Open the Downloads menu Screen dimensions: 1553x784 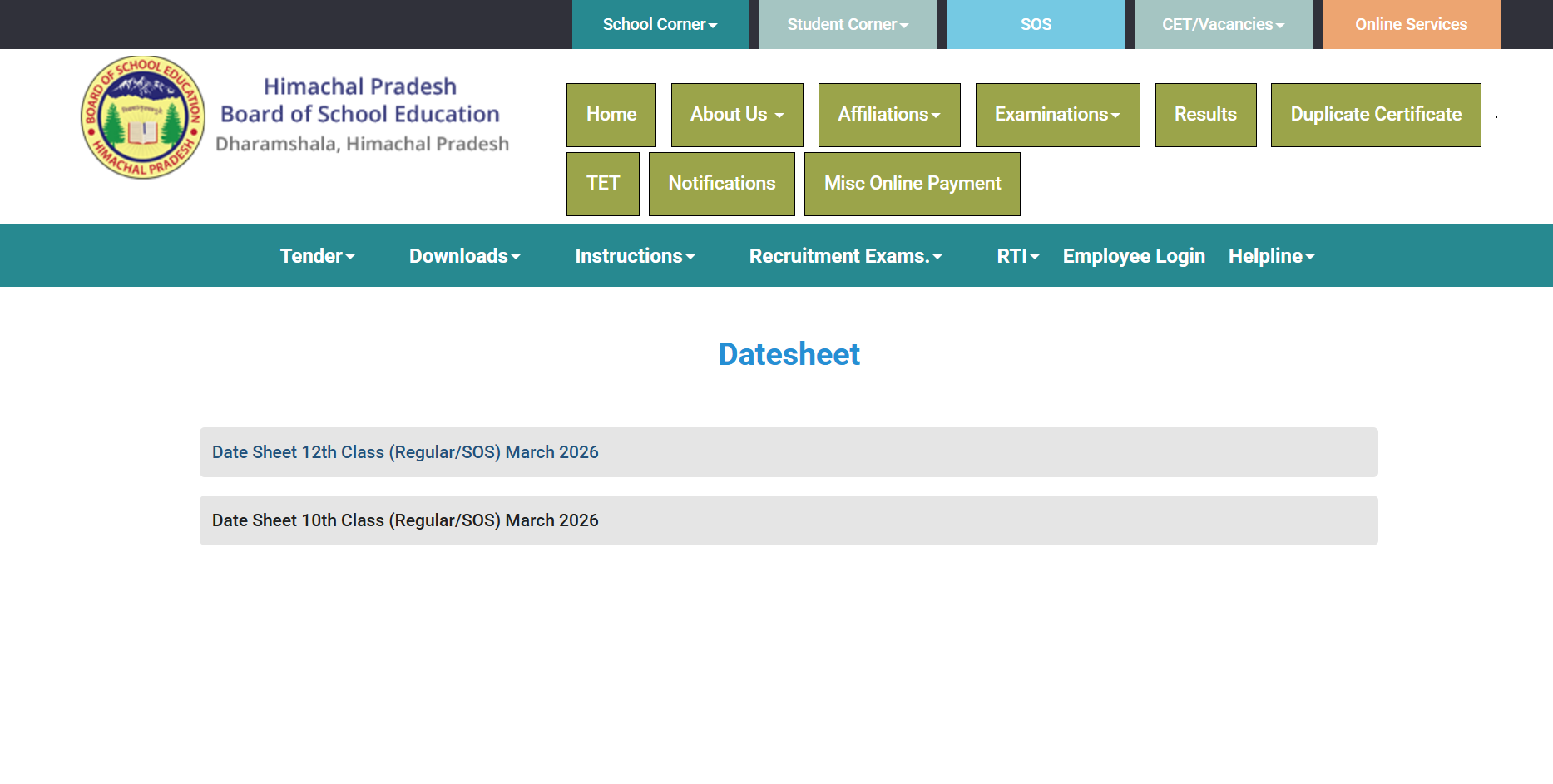coord(464,256)
